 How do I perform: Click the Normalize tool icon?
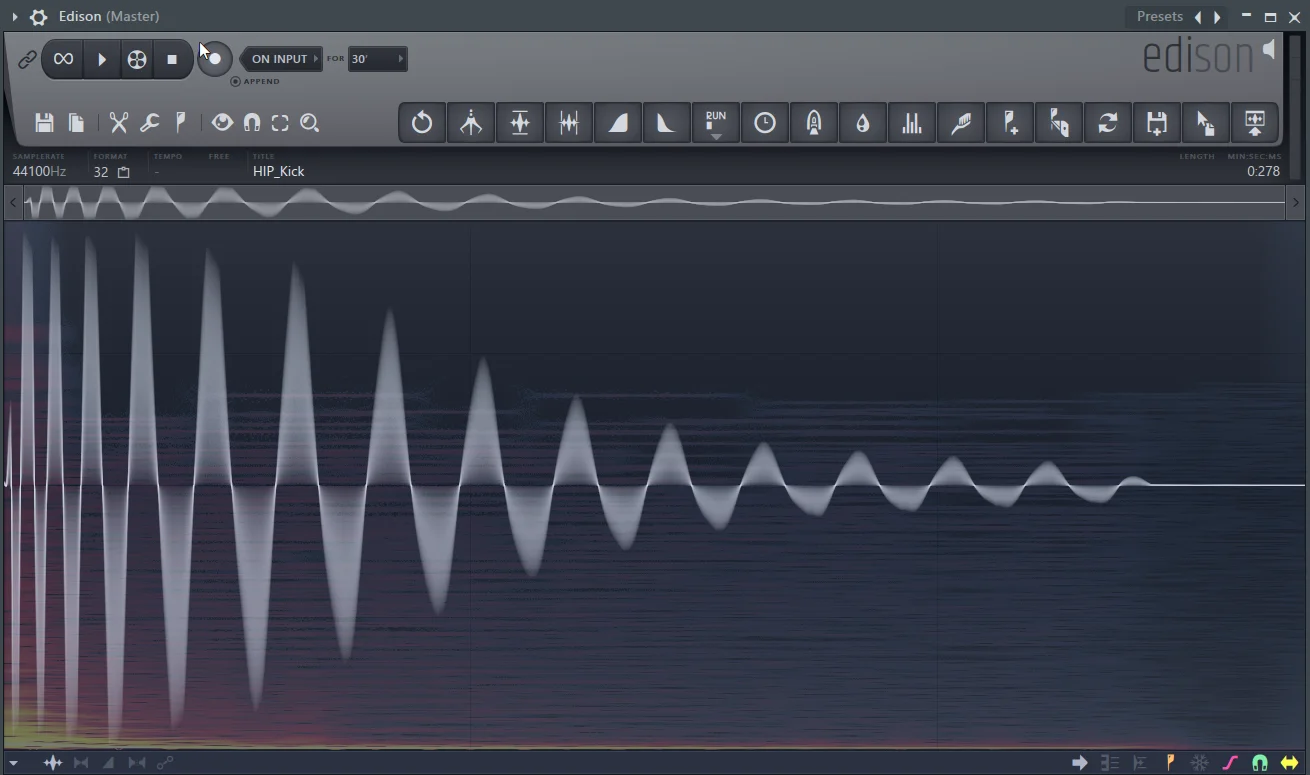pyautogui.click(x=520, y=123)
